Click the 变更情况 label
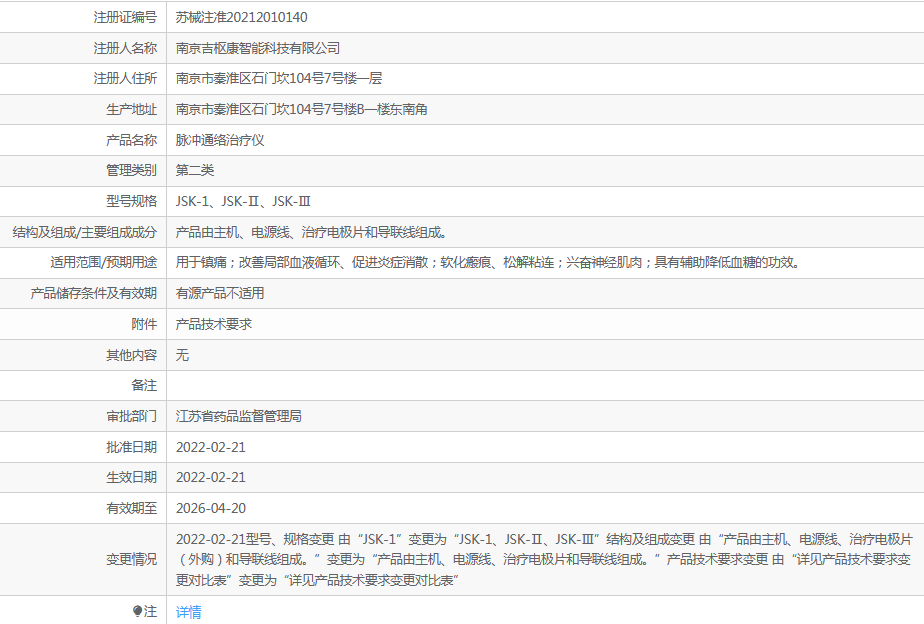Viewport: 924px width, 624px height. [131, 560]
